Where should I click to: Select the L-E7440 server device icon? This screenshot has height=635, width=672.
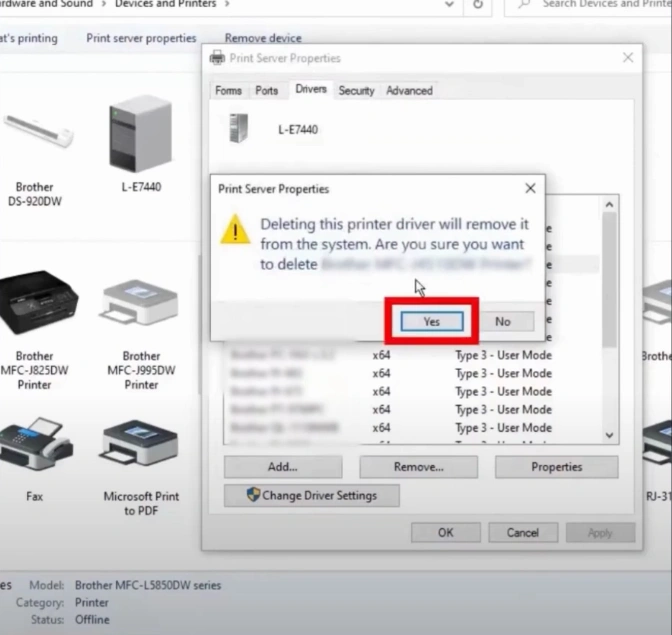tap(141, 134)
